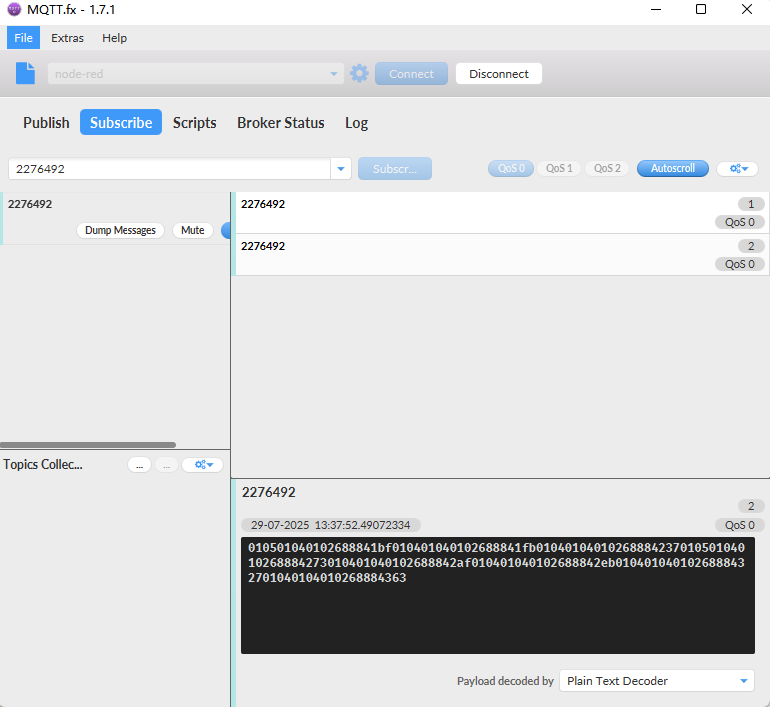Open the File menu
This screenshot has height=707, width=770.
(23, 38)
